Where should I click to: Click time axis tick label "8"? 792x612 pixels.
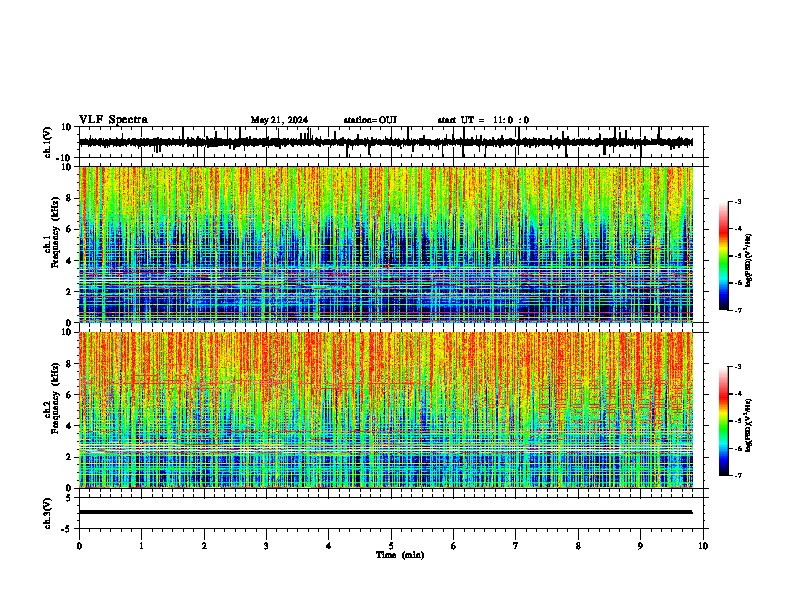578,546
